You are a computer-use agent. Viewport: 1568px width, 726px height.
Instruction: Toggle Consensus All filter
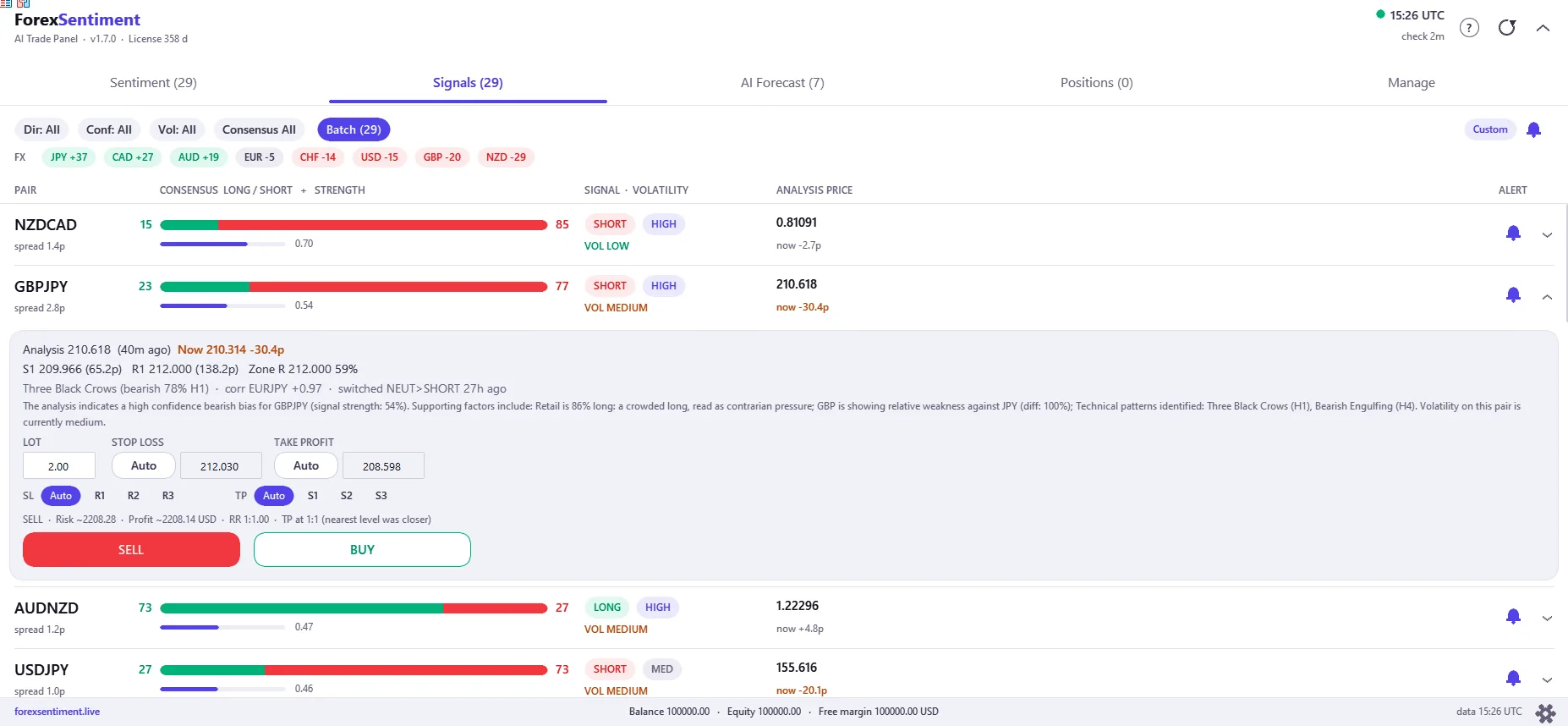click(259, 129)
